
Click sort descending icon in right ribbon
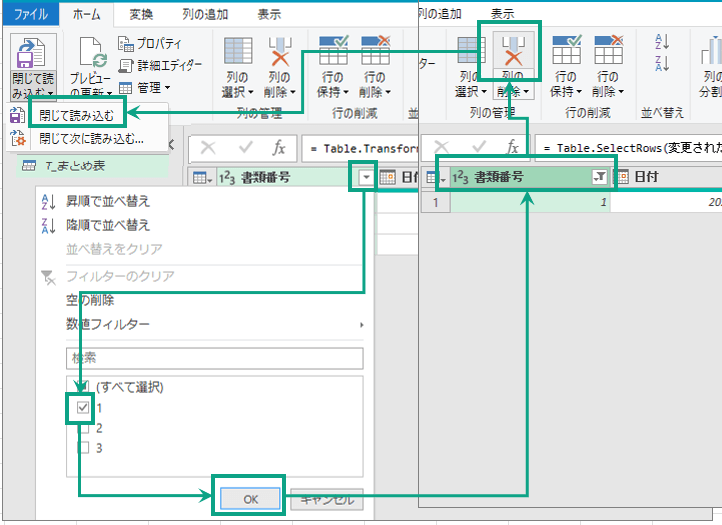coord(662,64)
